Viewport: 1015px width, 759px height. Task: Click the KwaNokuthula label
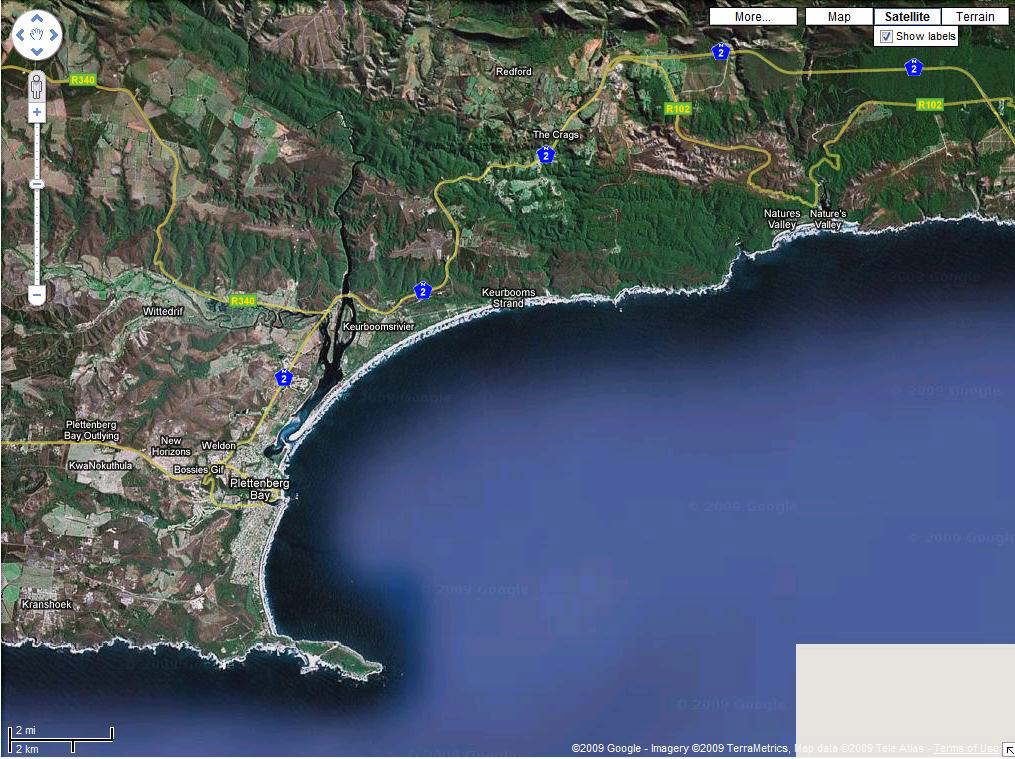(x=100, y=465)
